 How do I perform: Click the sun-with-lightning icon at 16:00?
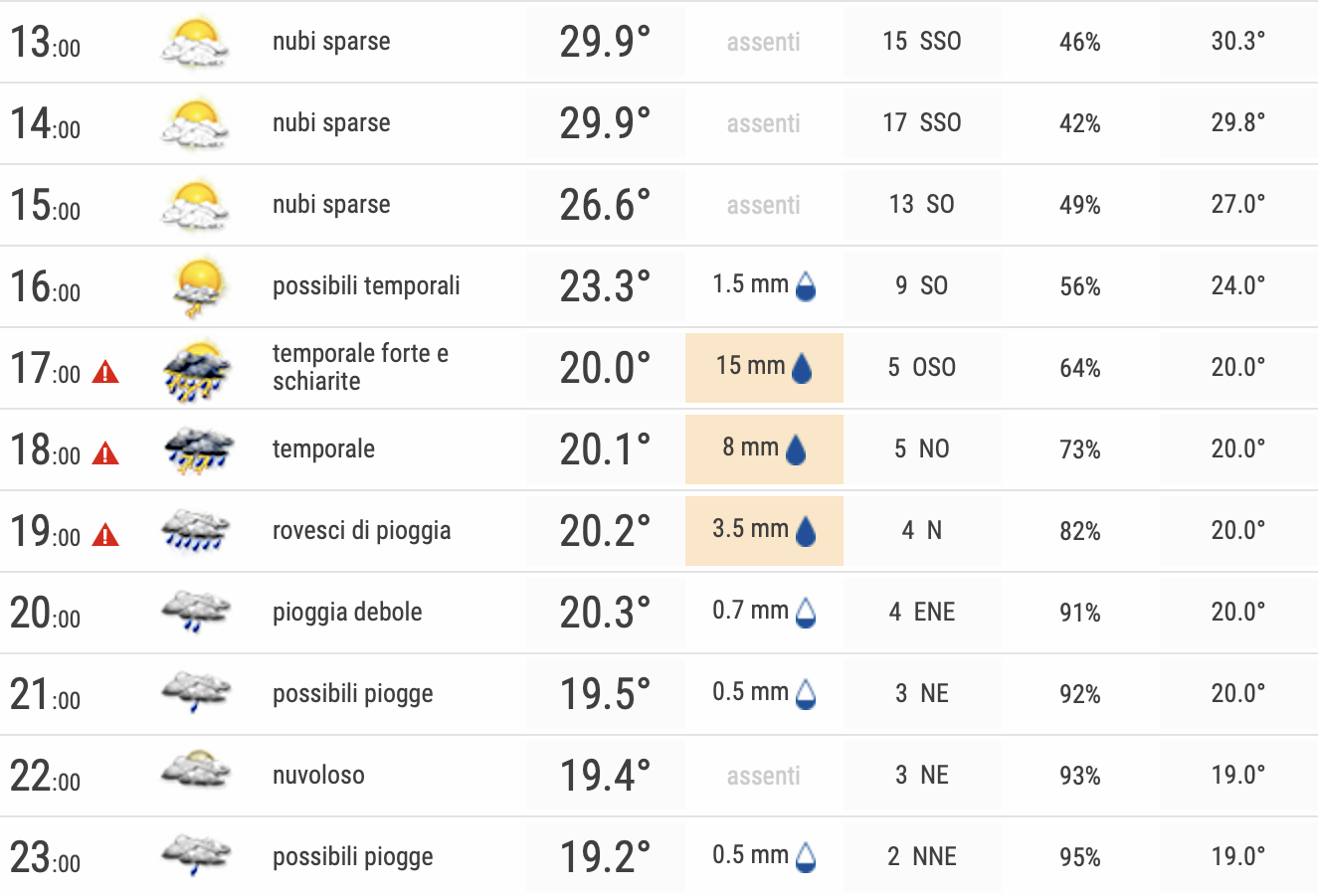coord(200,287)
